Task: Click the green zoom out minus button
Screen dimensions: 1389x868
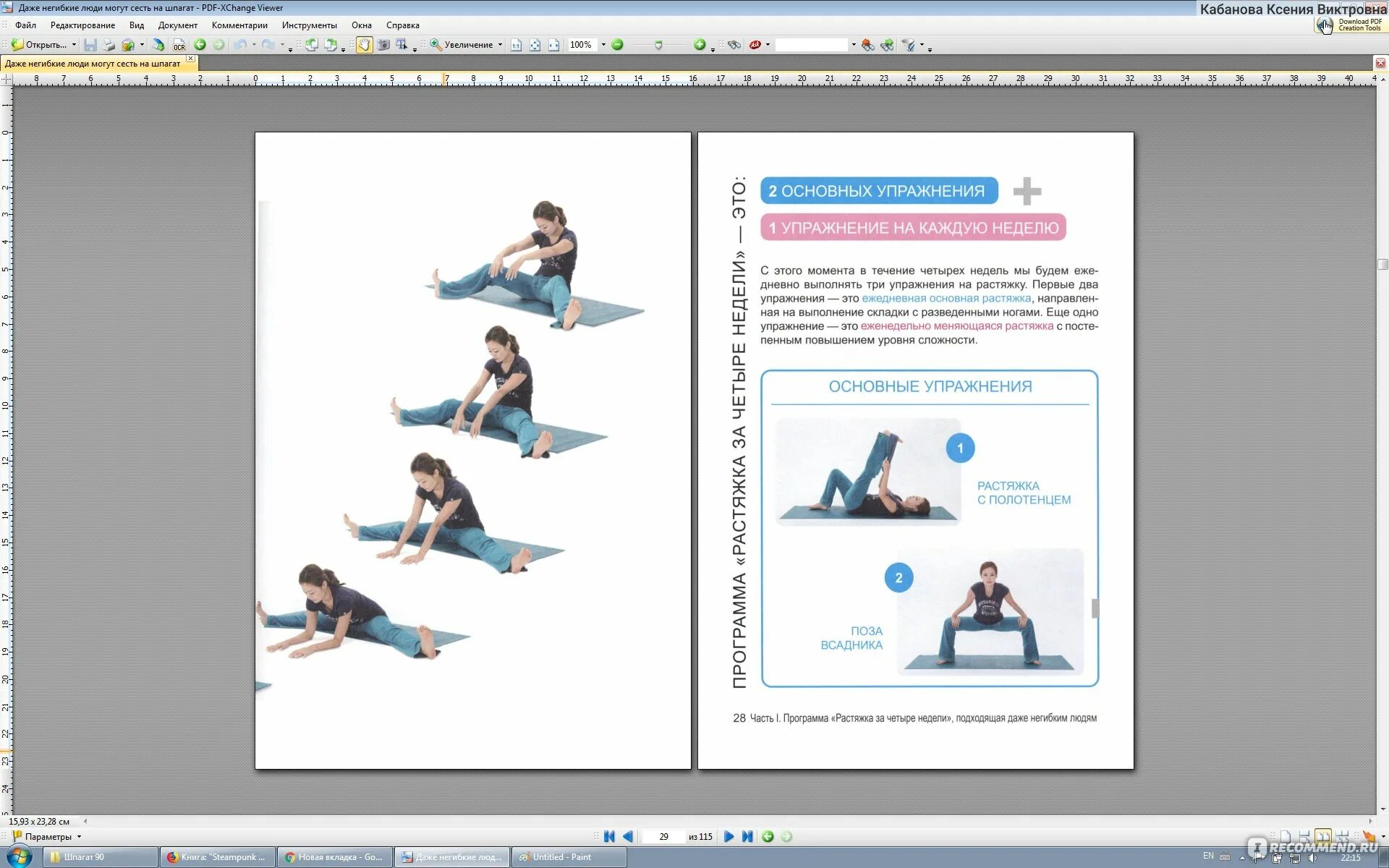Action: (x=617, y=45)
